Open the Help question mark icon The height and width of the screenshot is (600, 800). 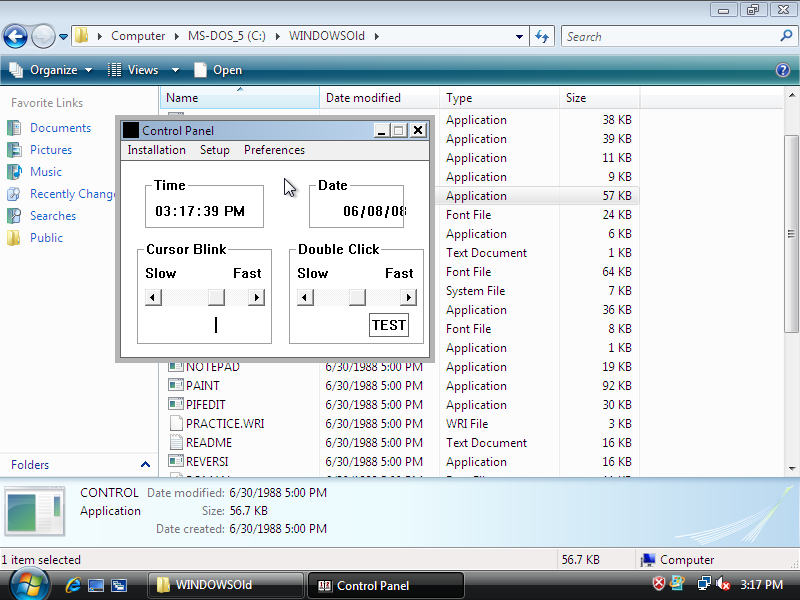(x=783, y=70)
